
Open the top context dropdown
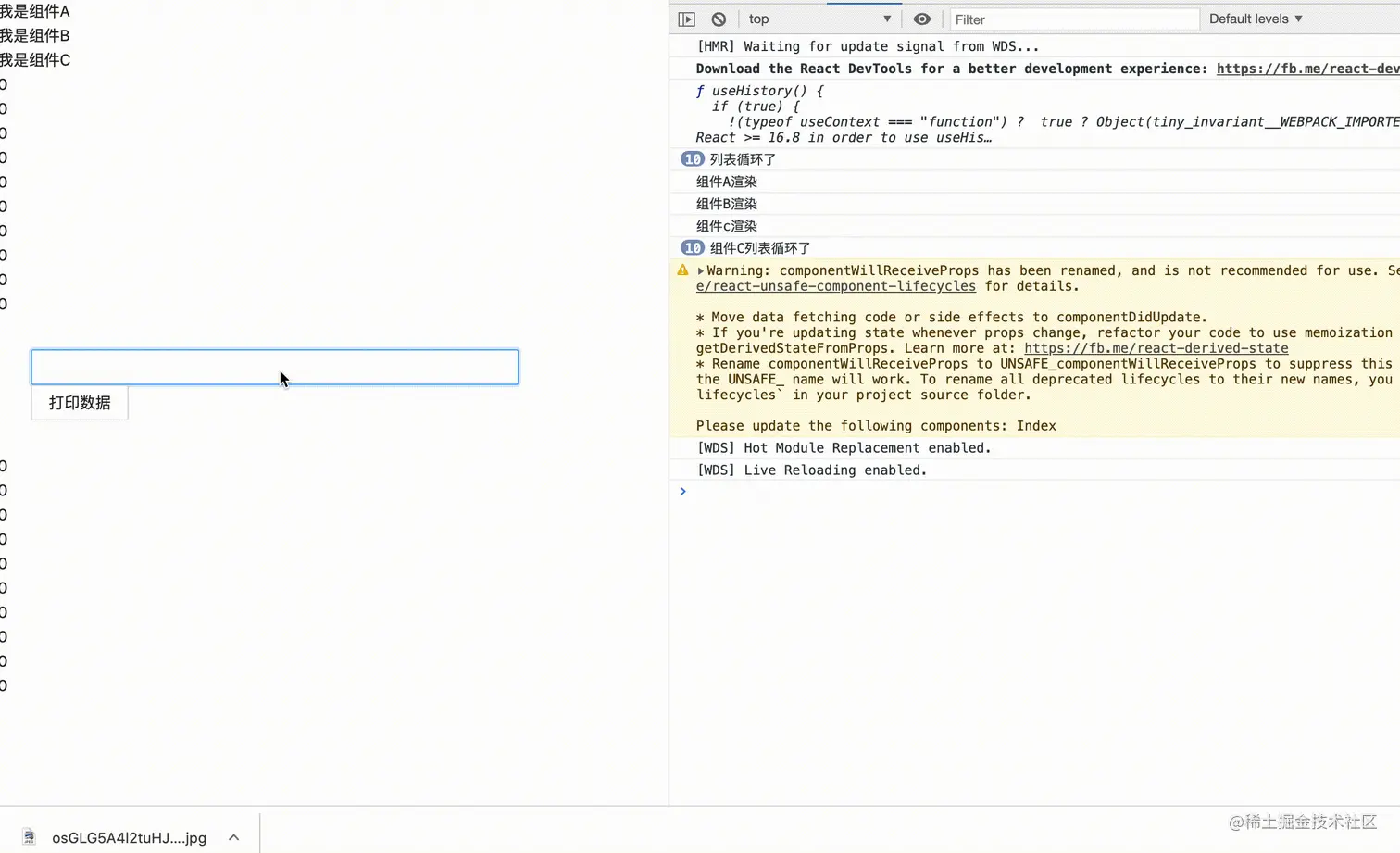pyautogui.click(x=819, y=19)
